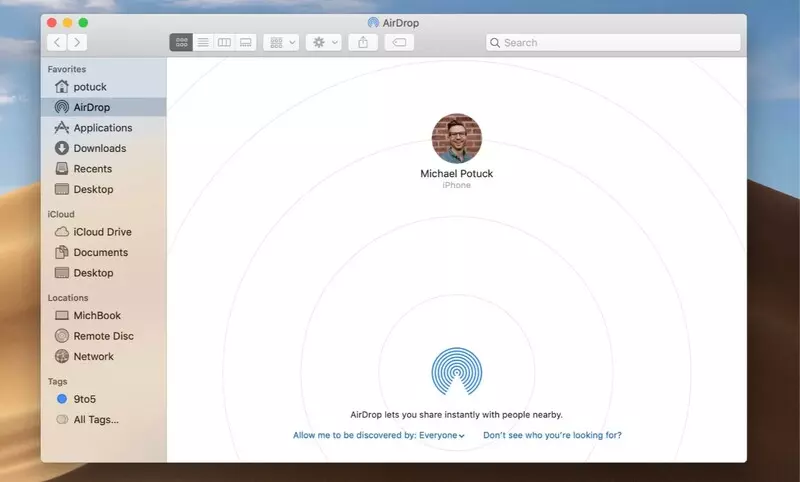
Task: Switch to gallery view
Action: 246,42
